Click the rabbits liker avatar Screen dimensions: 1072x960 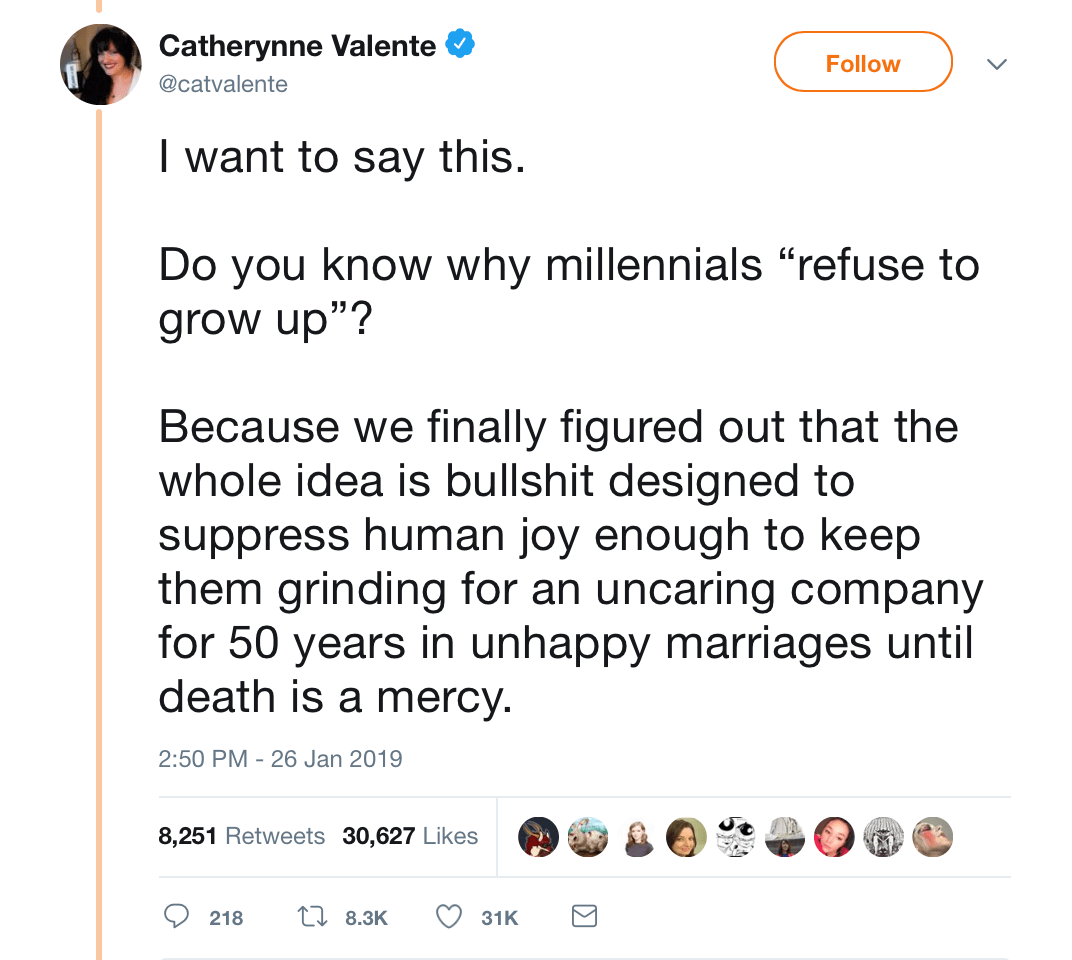coord(588,837)
